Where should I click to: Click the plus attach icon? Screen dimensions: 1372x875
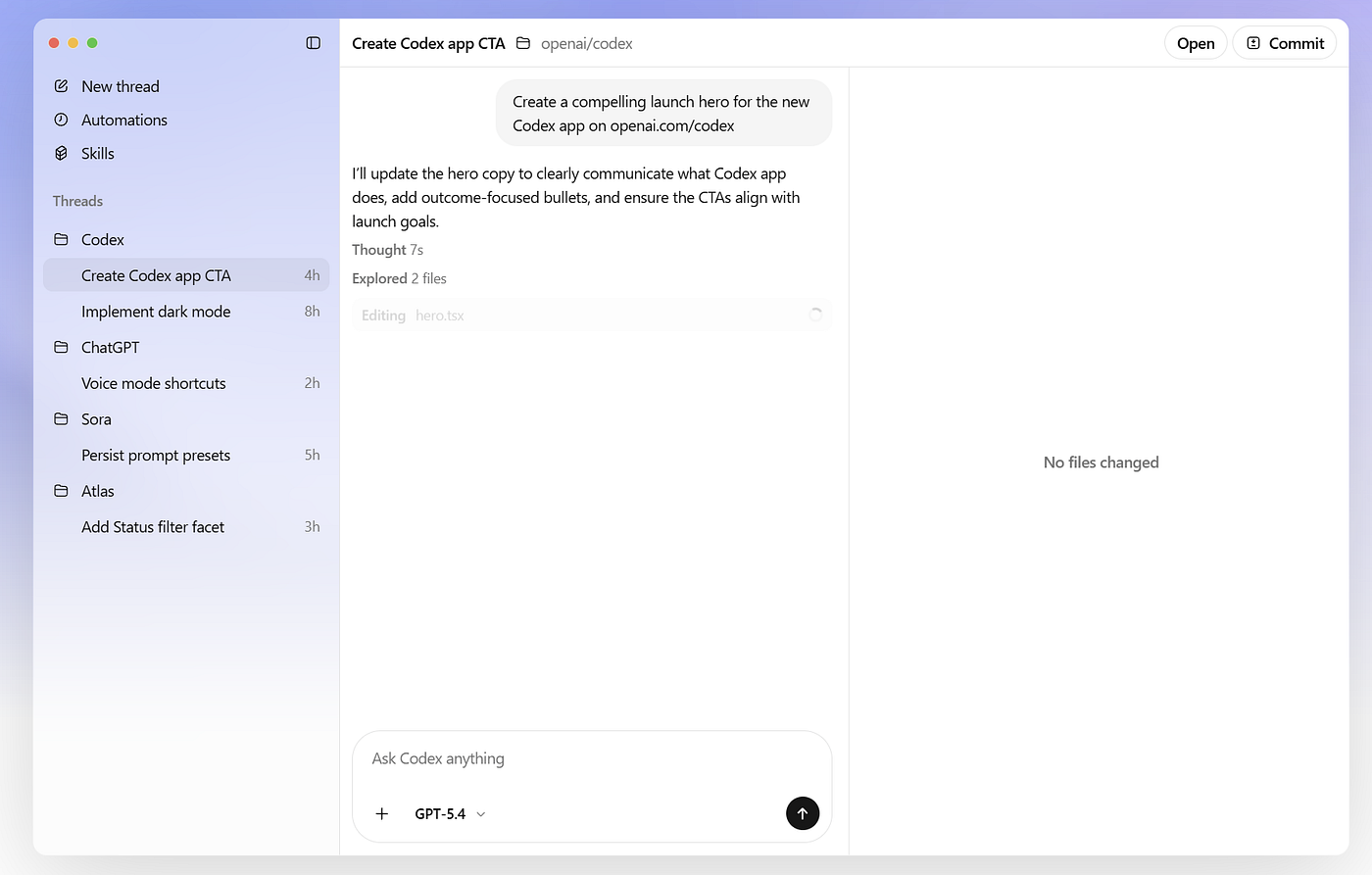point(382,813)
